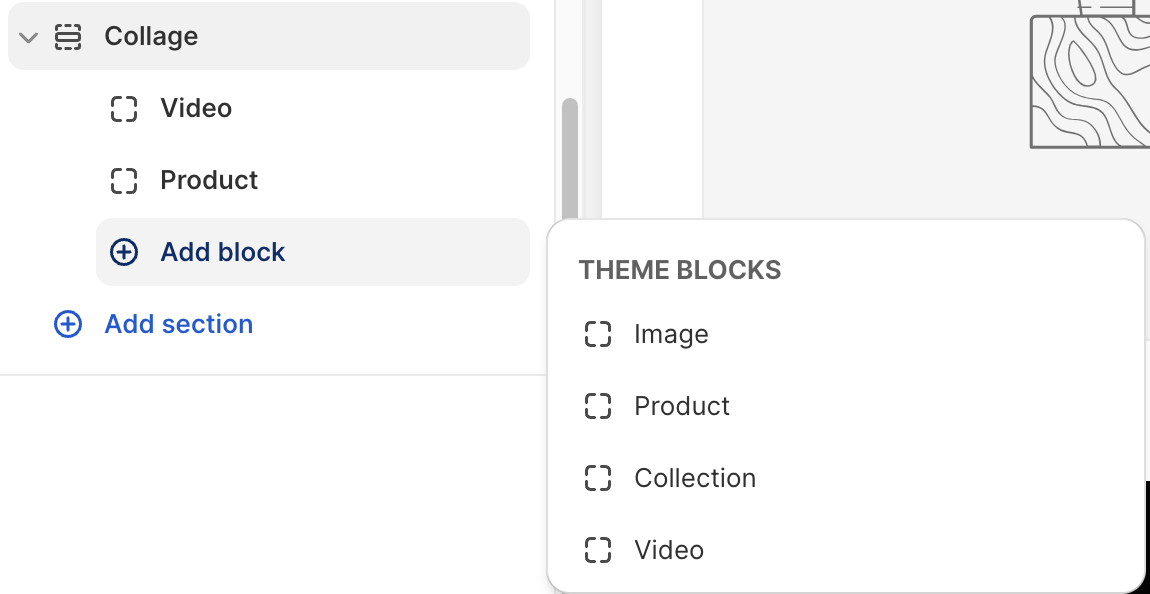
Task: Select the Video block under Collage
Action: tap(196, 109)
